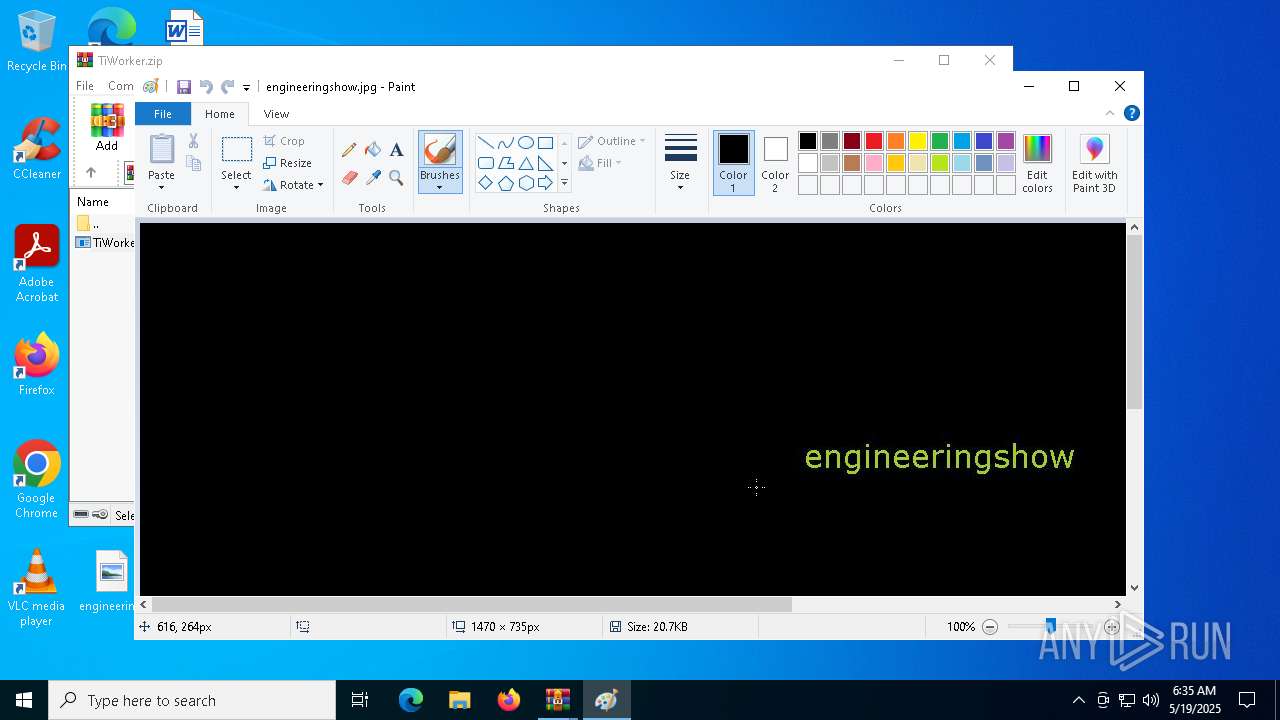Pick the yellow color swatch

click(918, 141)
